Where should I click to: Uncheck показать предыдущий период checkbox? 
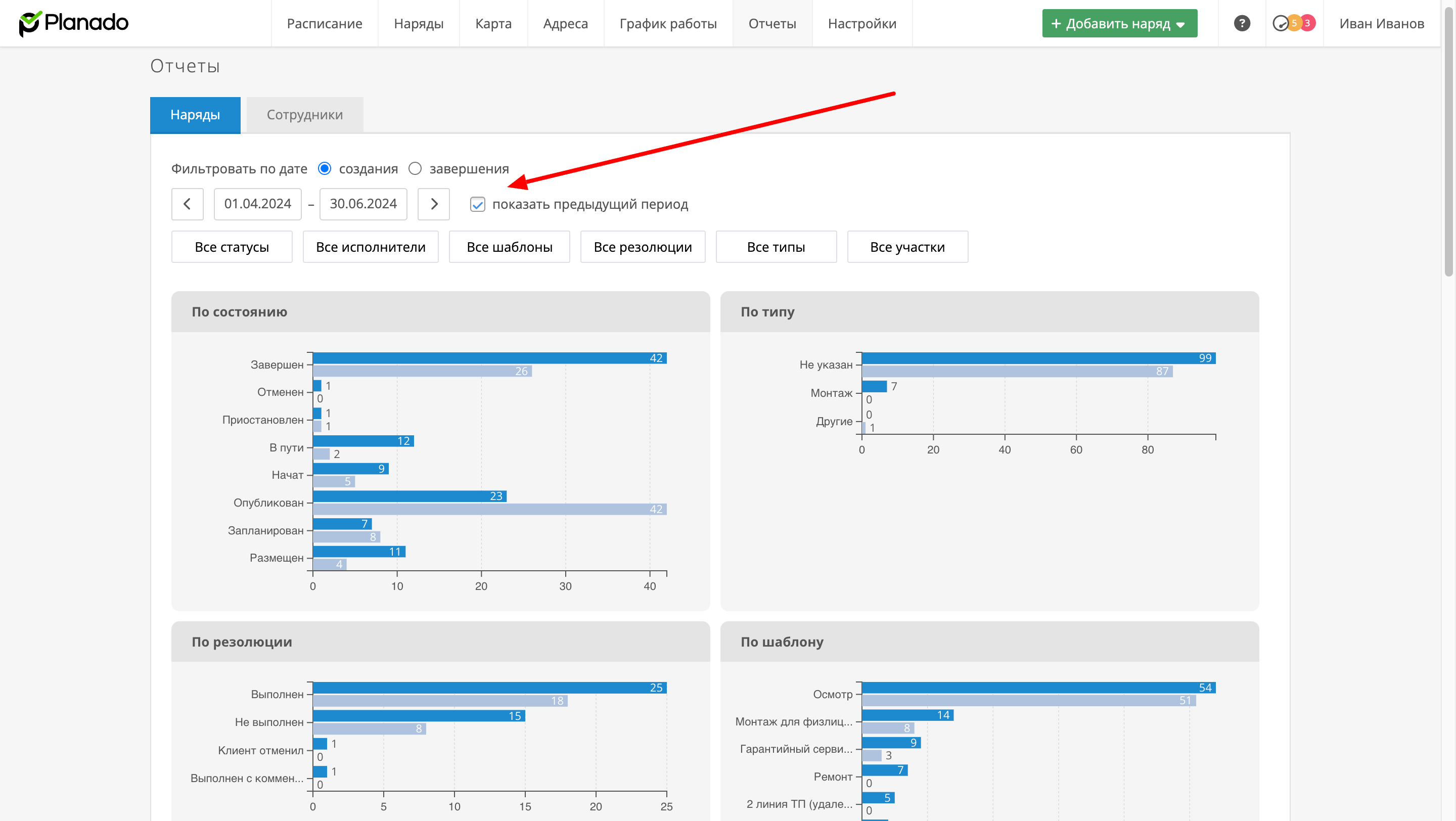click(478, 205)
